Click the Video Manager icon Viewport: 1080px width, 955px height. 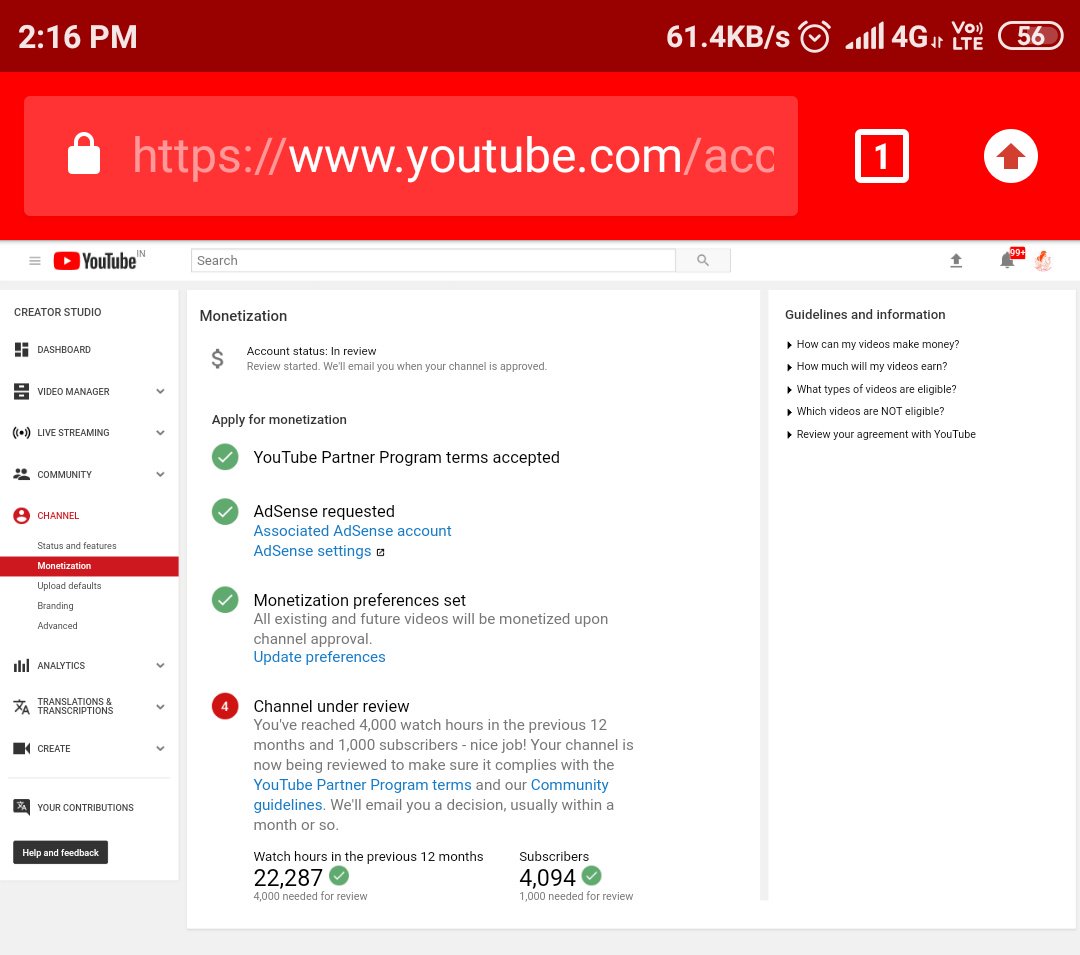coord(21,391)
